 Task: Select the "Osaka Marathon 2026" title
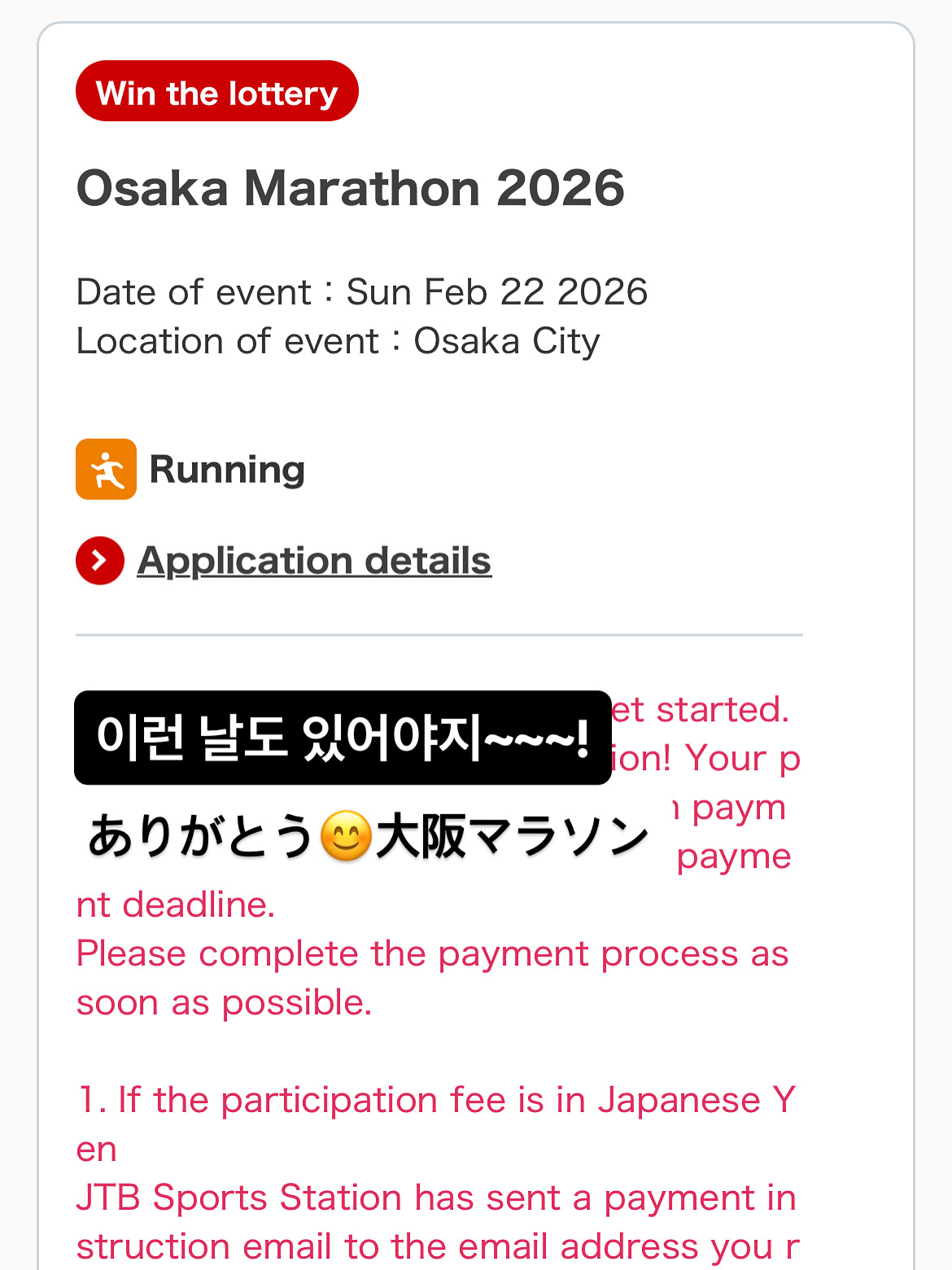[x=350, y=188]
